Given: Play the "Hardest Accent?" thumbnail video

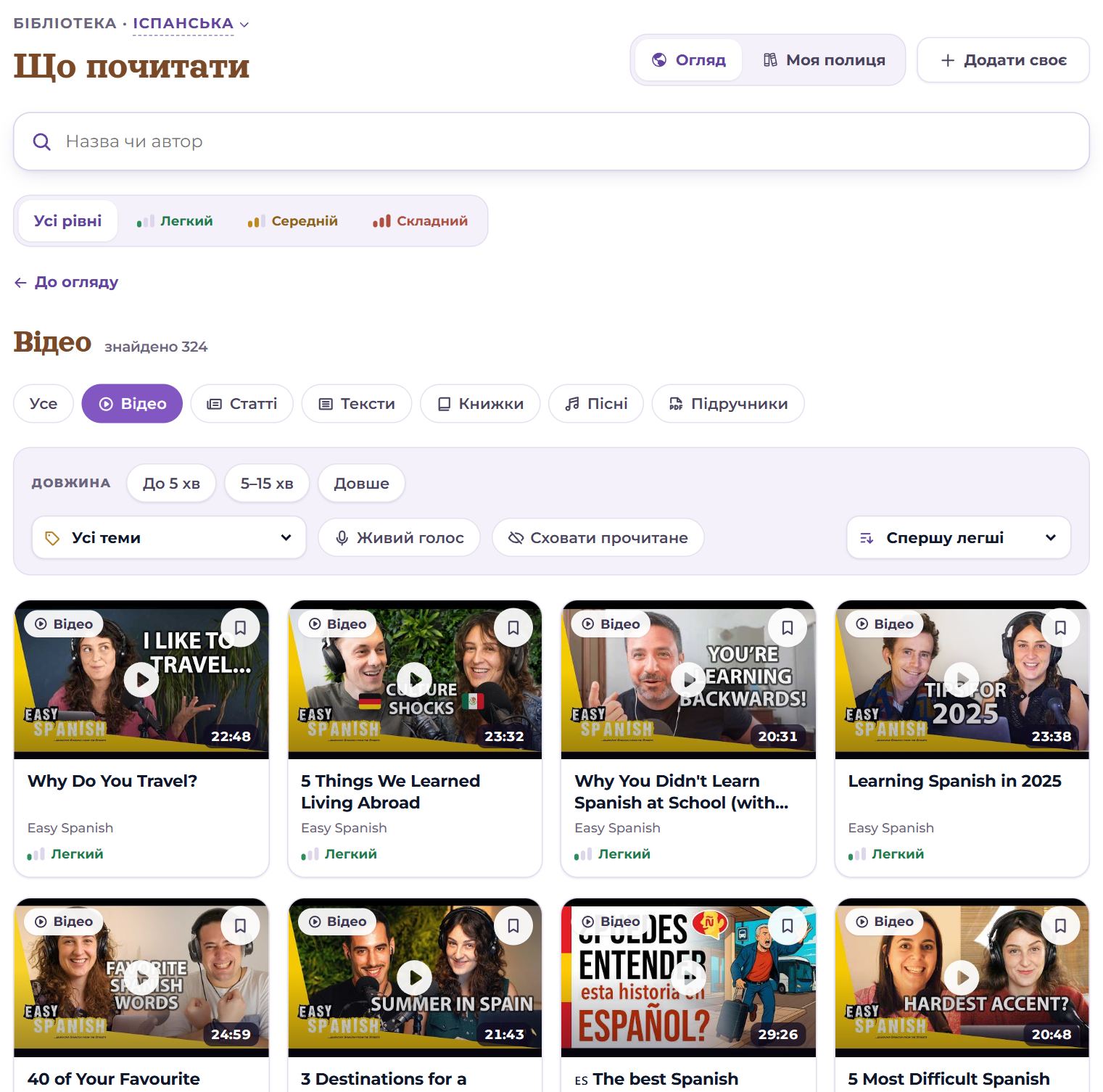Looking at the screenshot, I should 962,977.
